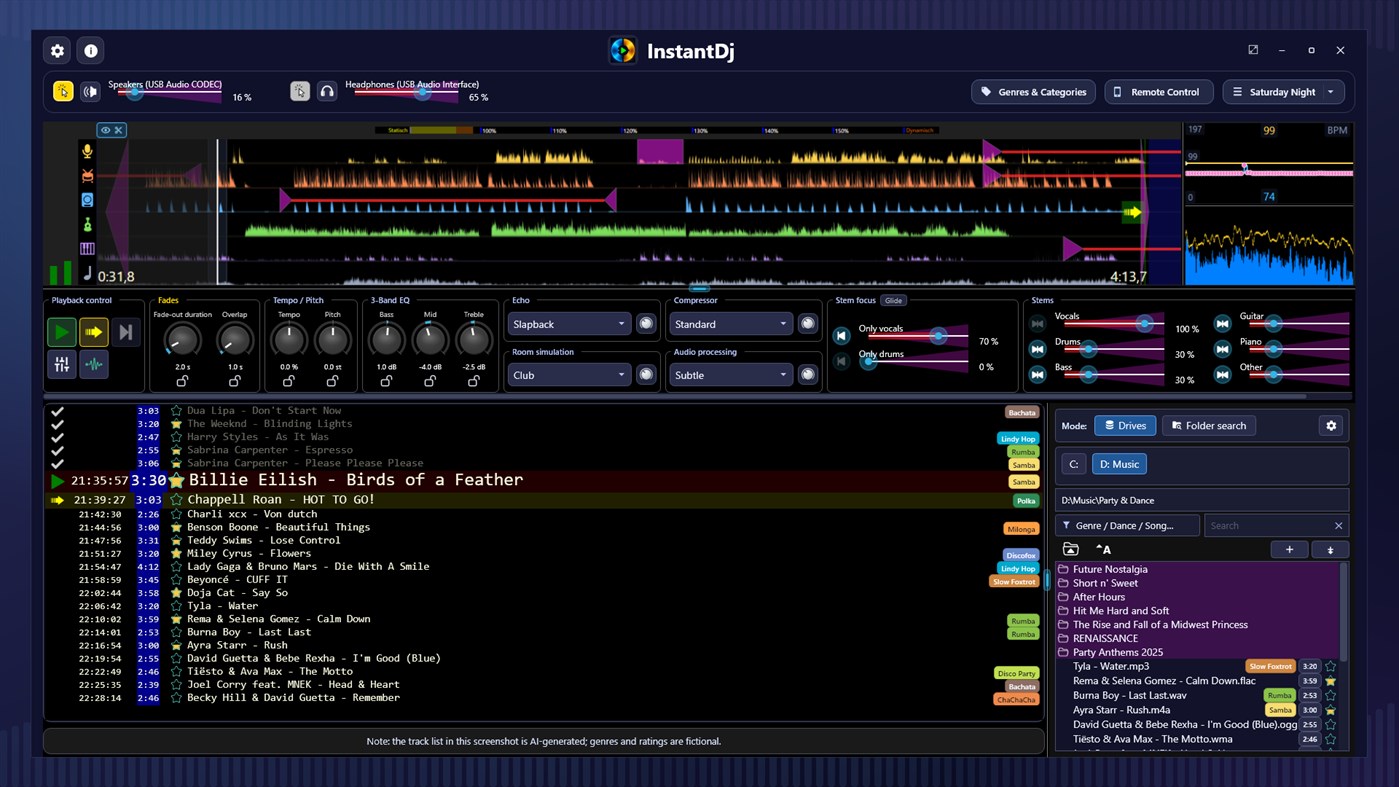1399x787 pixels.
Task: Toggle the lock under Fade-out duration
Action: tap(182, 381)
